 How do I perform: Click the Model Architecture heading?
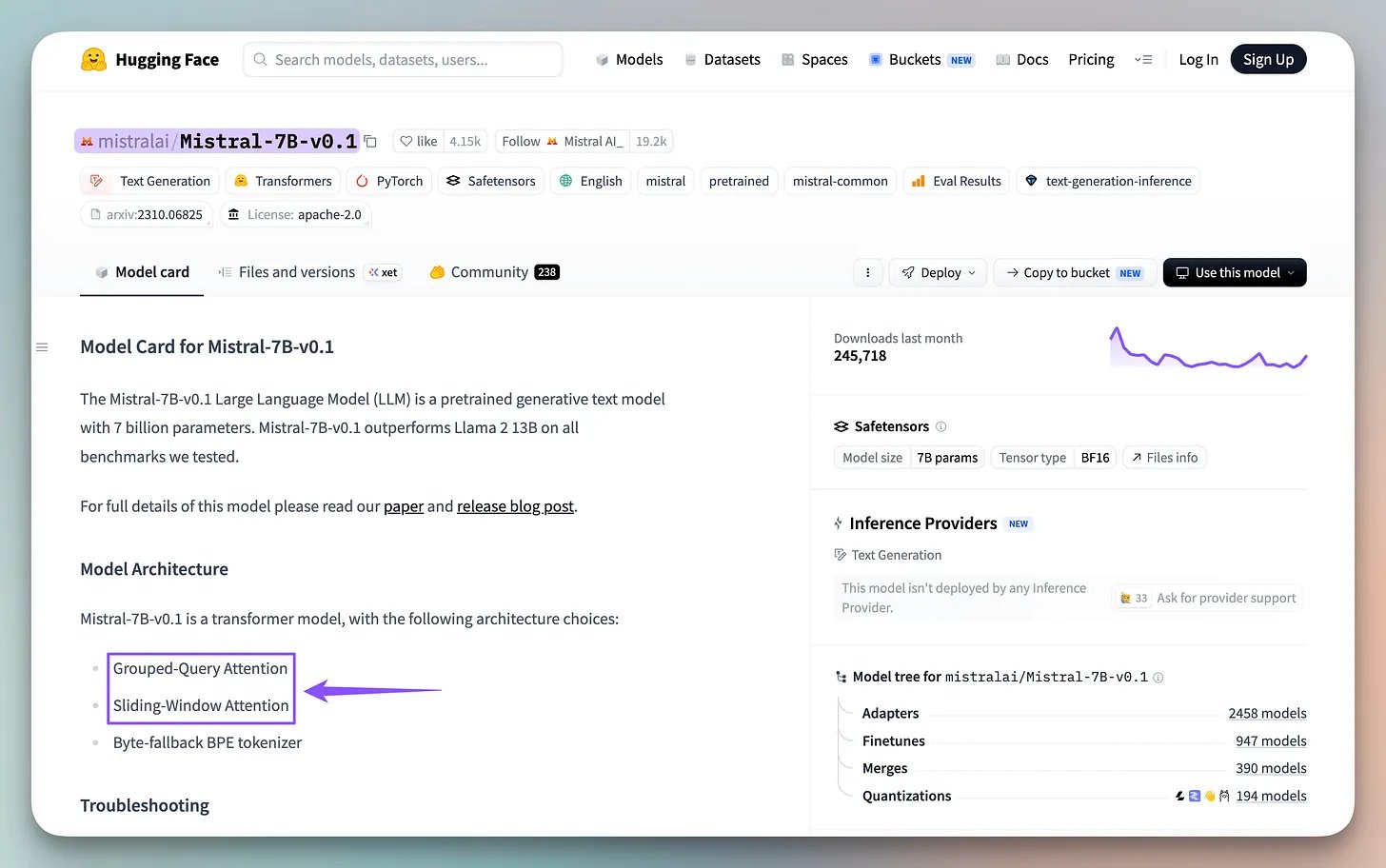click(154, 569)
